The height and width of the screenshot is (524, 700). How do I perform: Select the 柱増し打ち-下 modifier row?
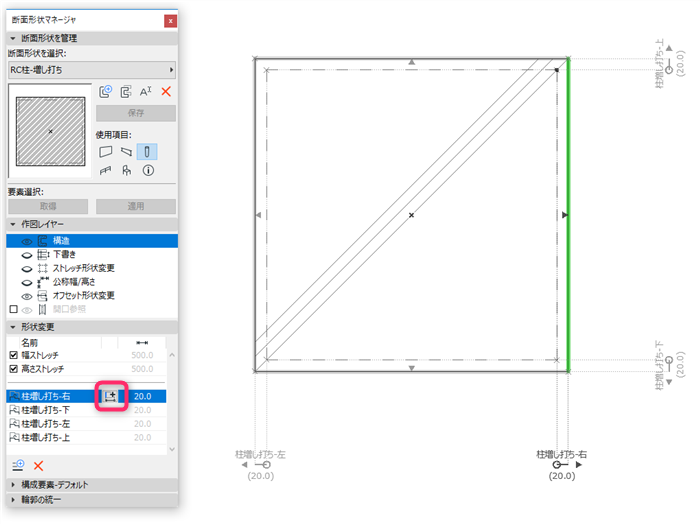point(87,410)
